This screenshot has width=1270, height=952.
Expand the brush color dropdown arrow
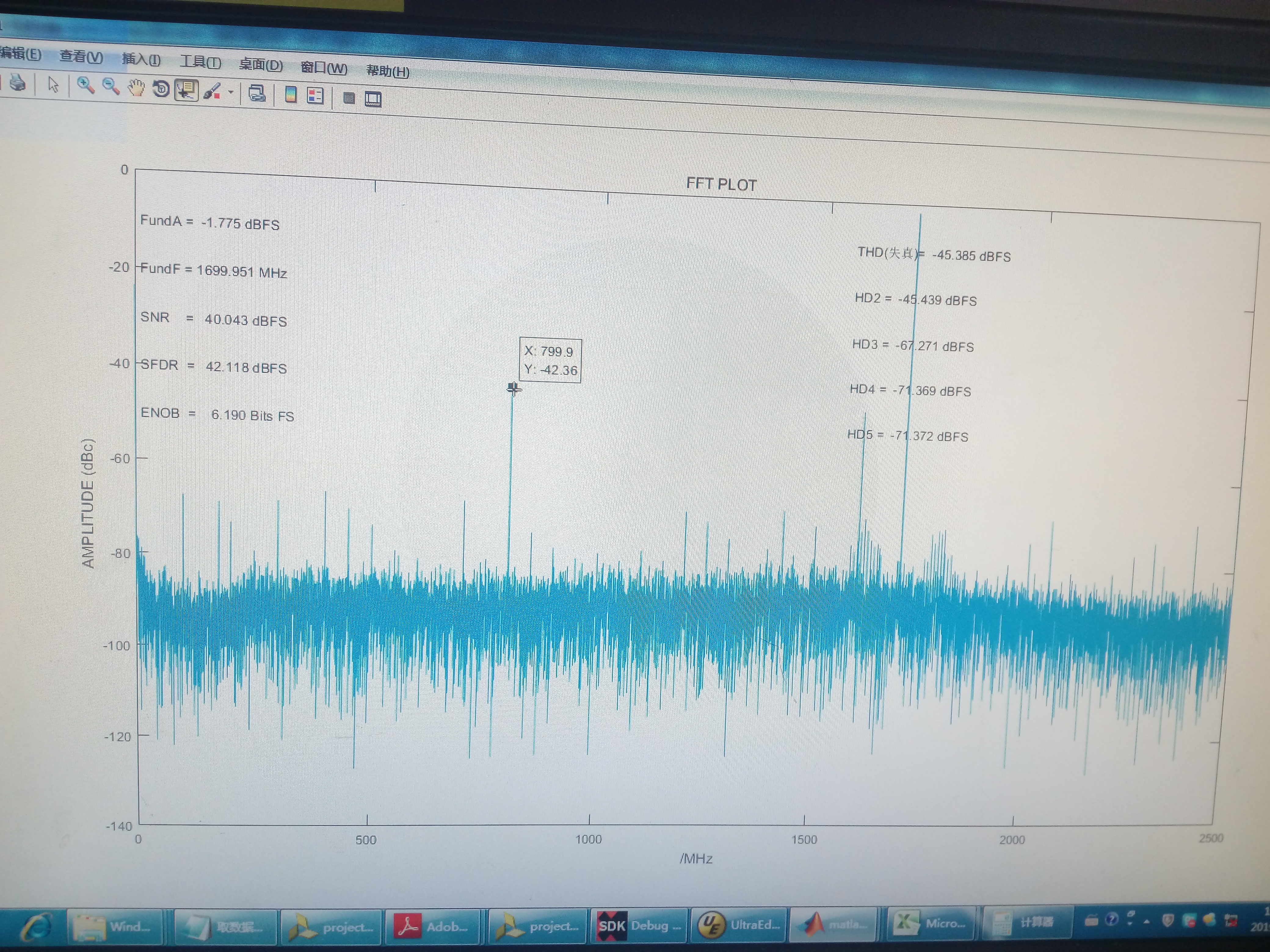(x=231, y=92)
